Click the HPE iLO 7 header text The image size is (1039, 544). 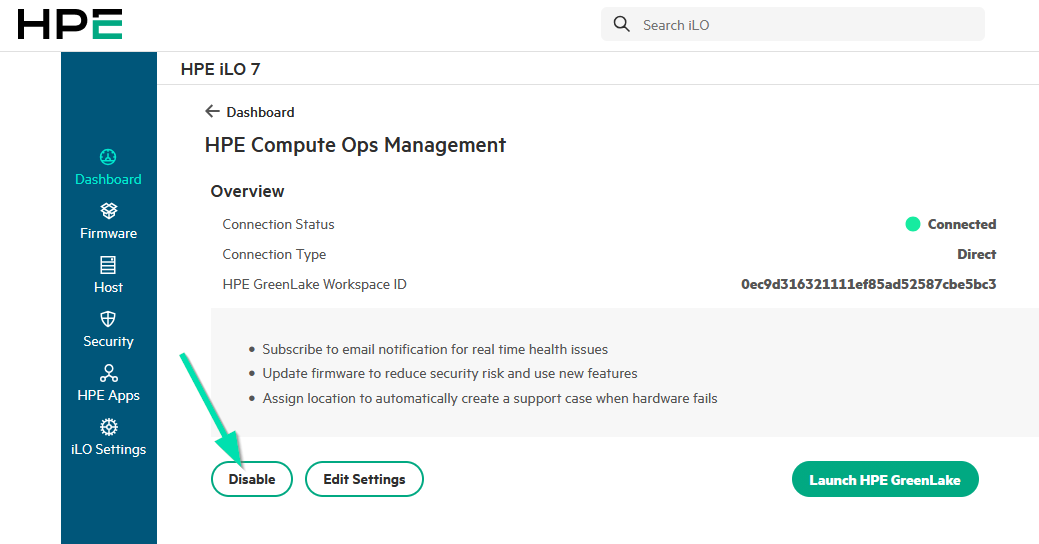coord(221,69)
